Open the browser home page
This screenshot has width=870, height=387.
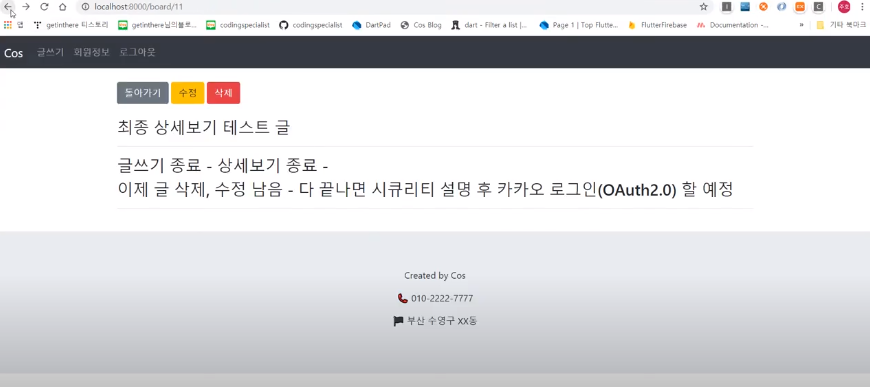(x=63, y=7)
